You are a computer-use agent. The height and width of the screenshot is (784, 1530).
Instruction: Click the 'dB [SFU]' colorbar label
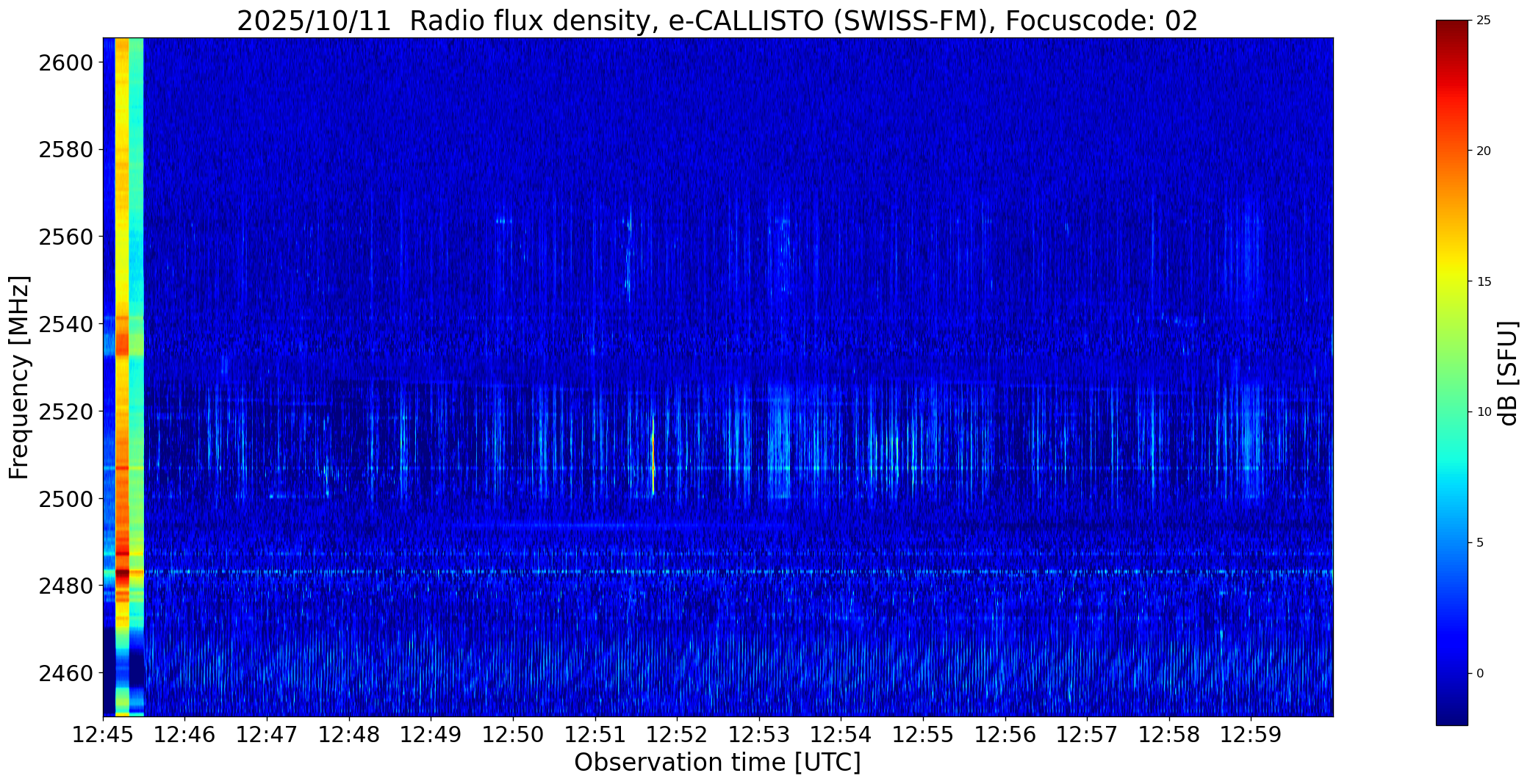1508,373
